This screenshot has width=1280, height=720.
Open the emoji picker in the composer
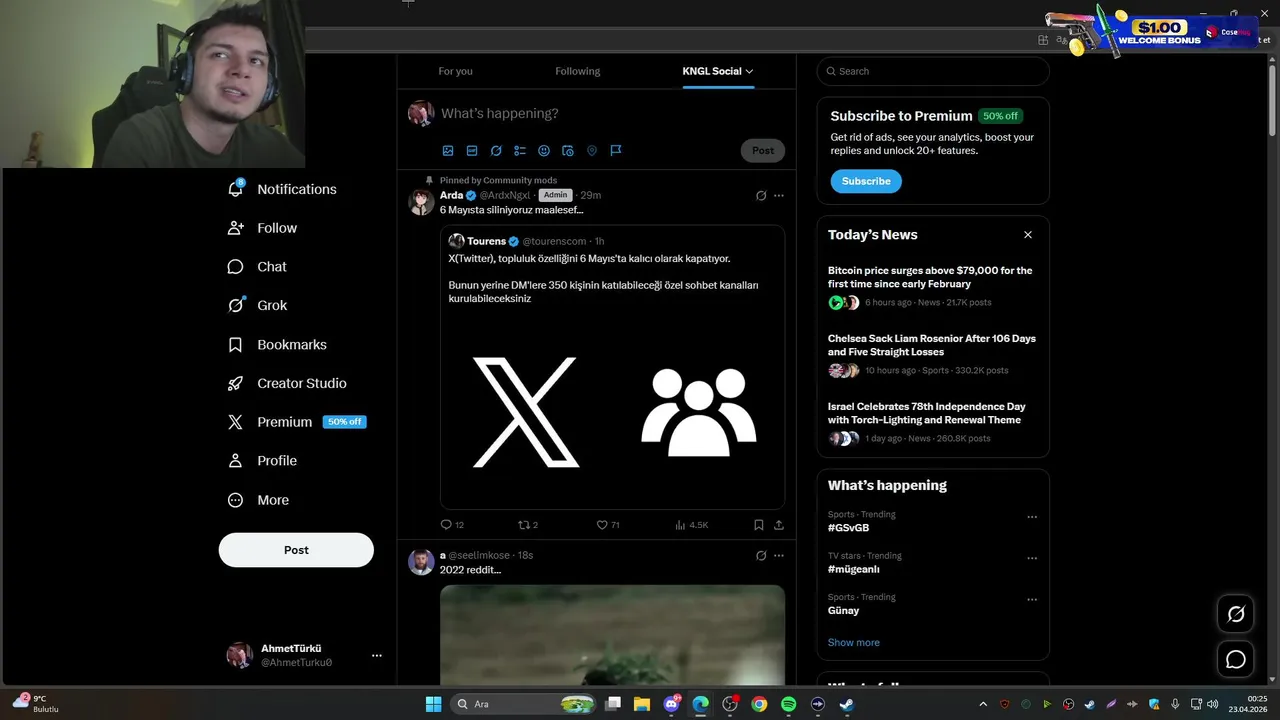coord(544,150)
